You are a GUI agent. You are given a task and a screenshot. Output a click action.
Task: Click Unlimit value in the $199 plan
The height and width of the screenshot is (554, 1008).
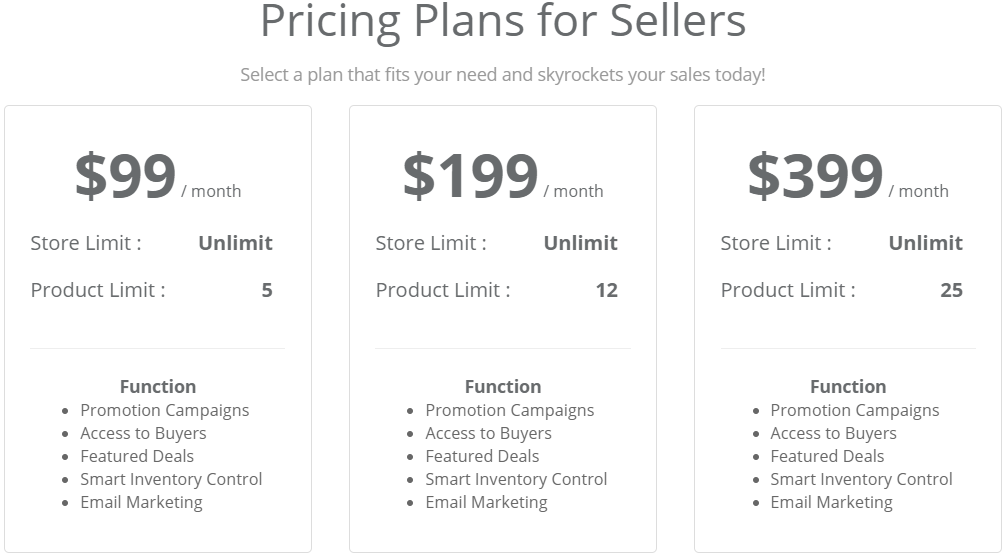coord(580,243)
